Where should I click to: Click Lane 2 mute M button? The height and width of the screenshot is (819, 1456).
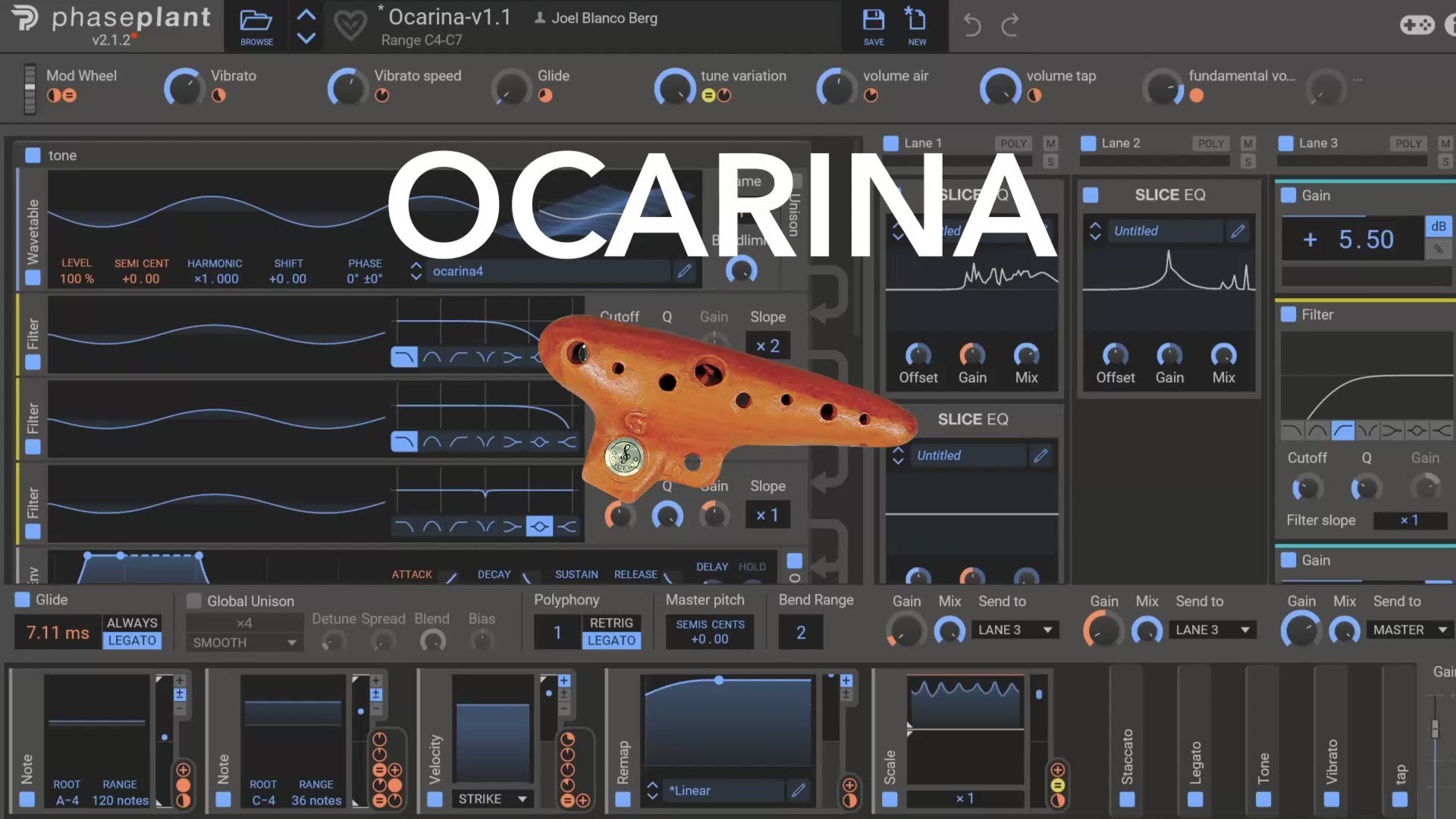(x=1248, y=143)
